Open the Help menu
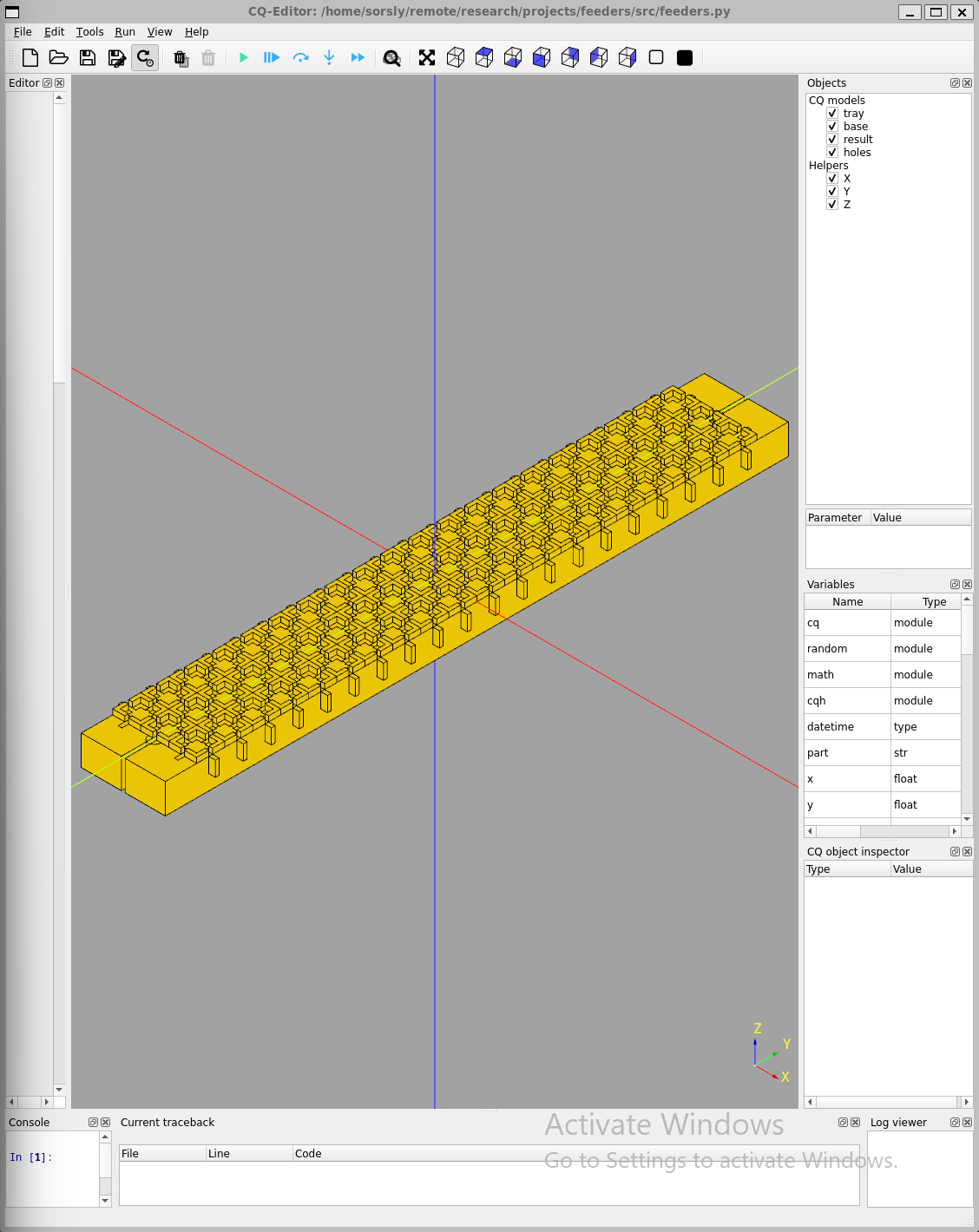Image resolution: width=979 pixels, height=1232 pixels. pos(197,32)
